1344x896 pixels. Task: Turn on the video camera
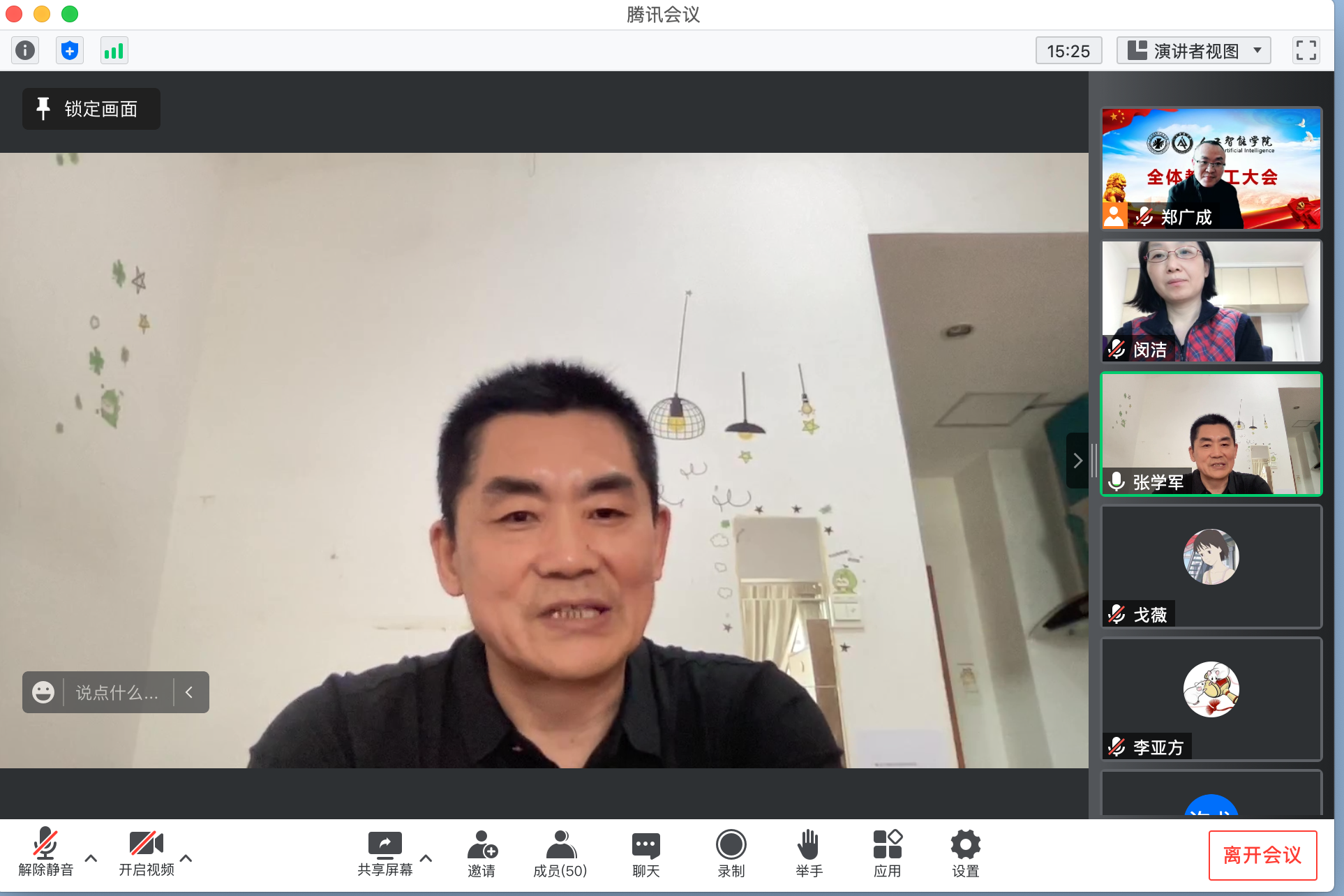click(x=146, y=853)
